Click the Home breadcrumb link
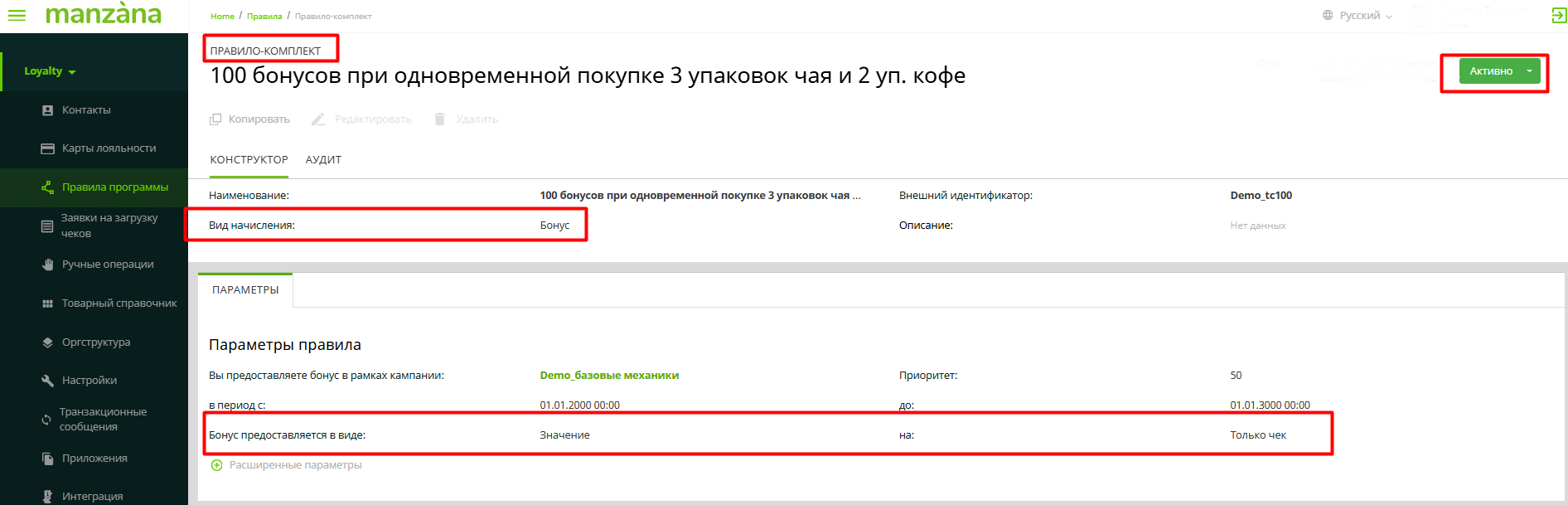1568x505 pixels. [222, 16]
